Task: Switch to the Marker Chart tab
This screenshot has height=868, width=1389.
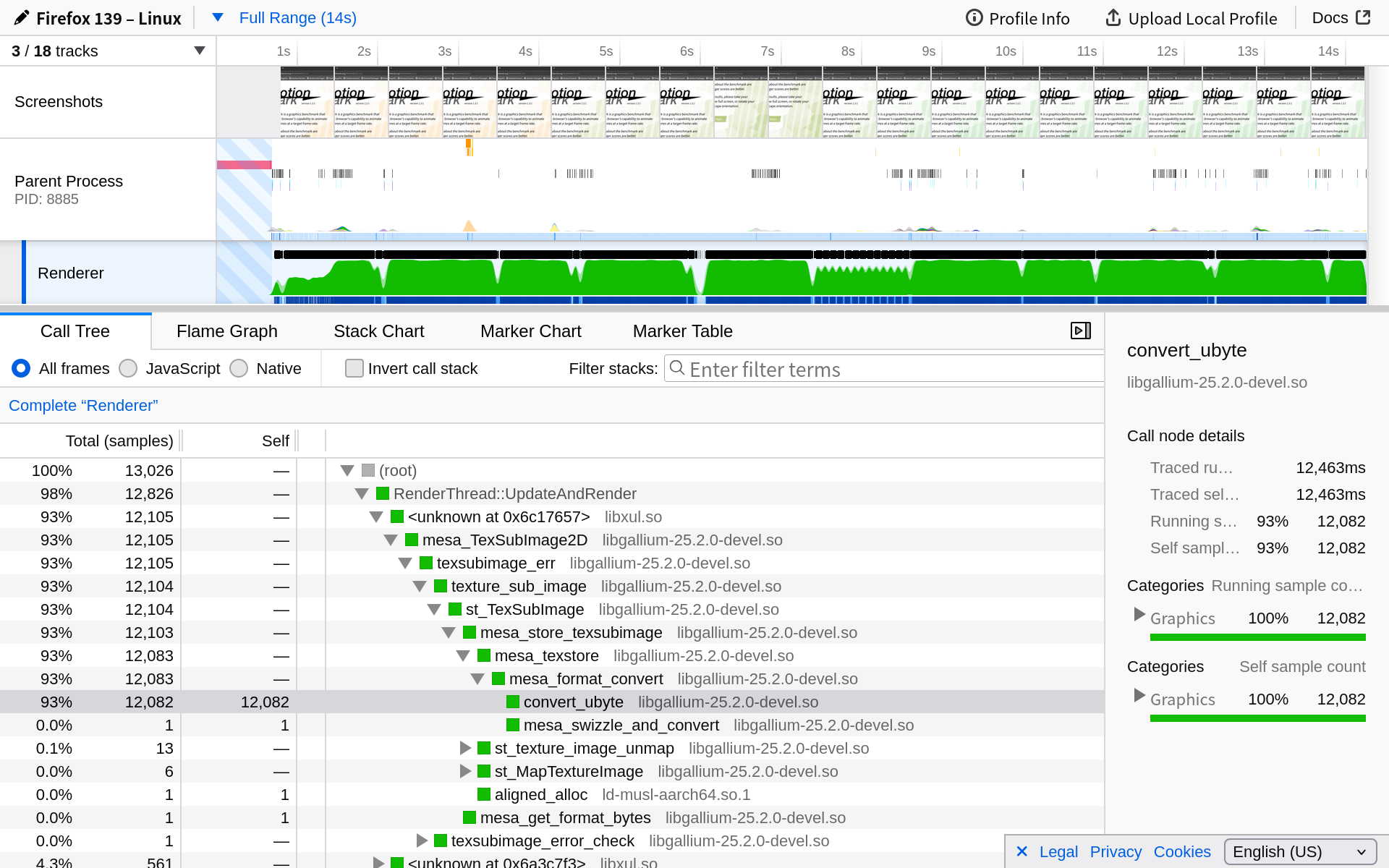Action: [531, 331]
